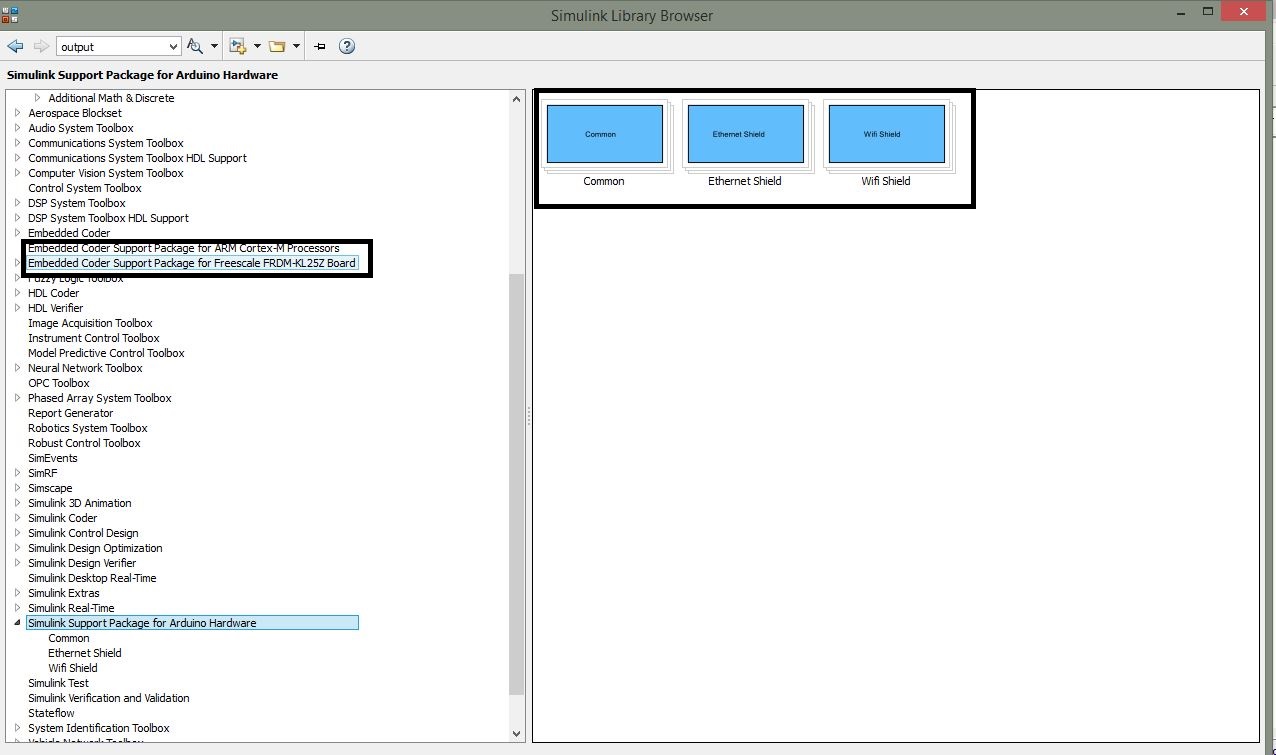The width and height of the screenshot is (1276, 755).
Task: Open the folder icon's dropdown arrow
Action: click(x=297, y=46)
